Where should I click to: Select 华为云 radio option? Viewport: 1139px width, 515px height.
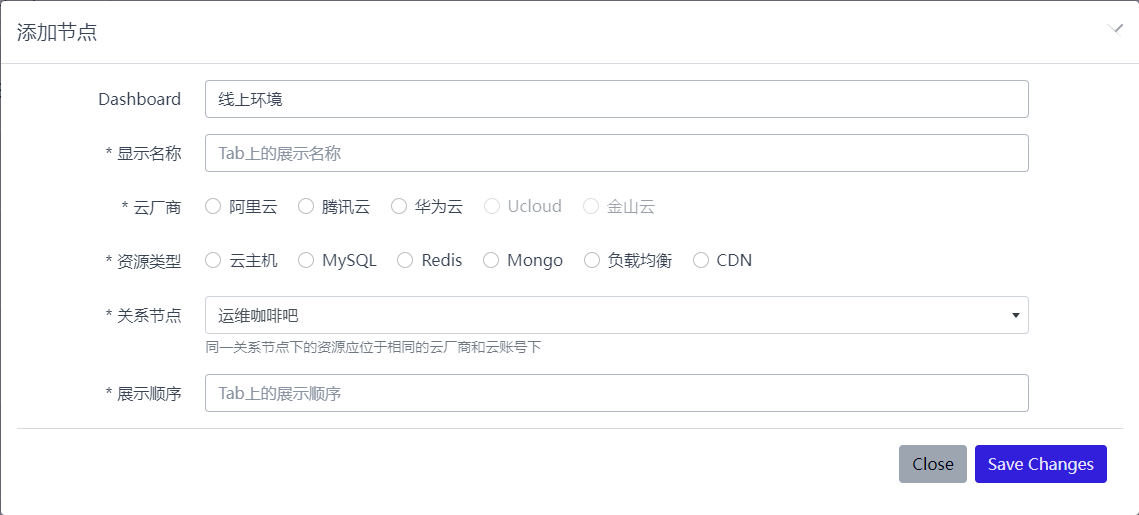coord(399,207)
